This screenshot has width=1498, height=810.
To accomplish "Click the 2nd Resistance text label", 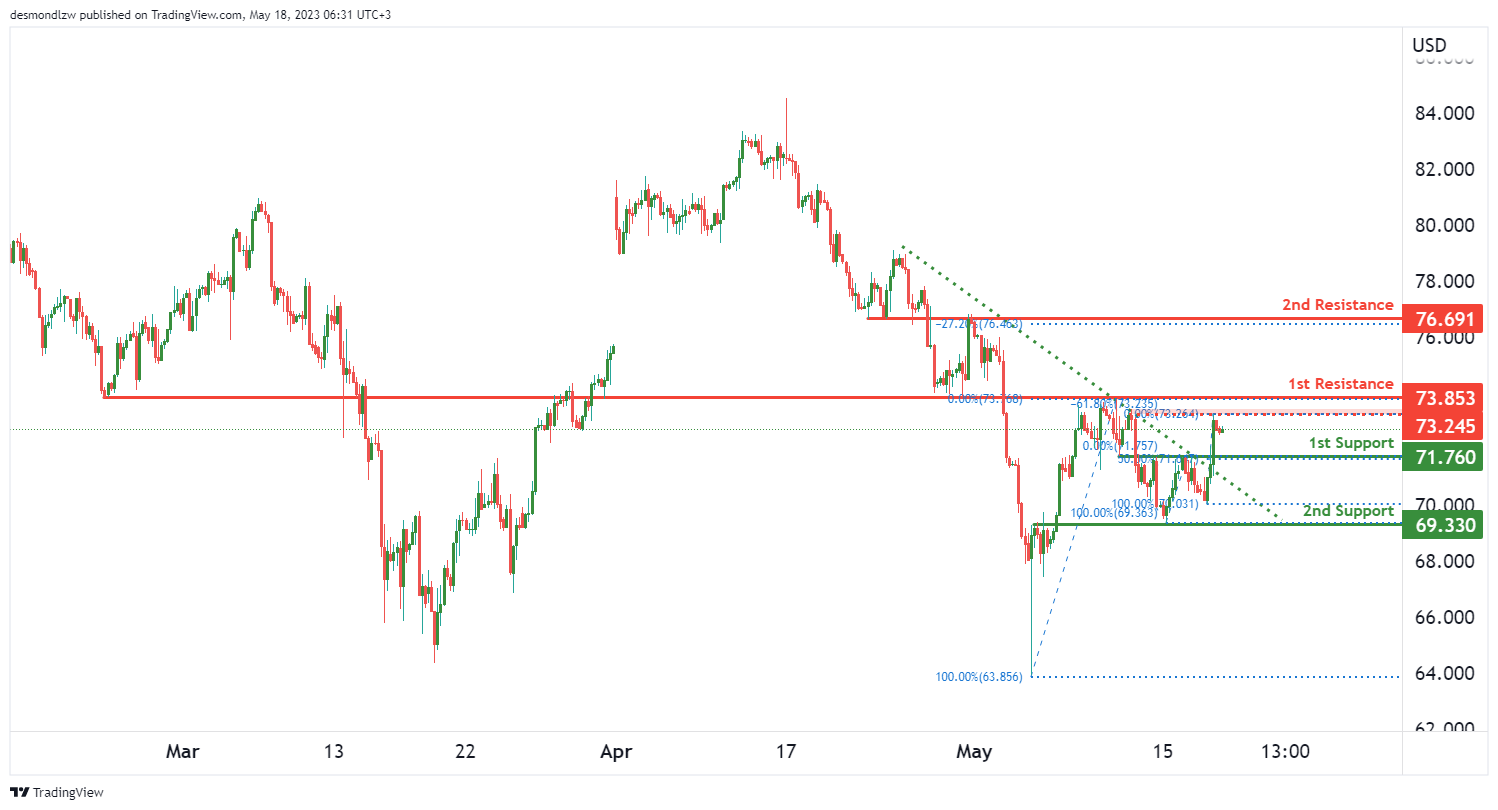I will (x=1337, y=305).
